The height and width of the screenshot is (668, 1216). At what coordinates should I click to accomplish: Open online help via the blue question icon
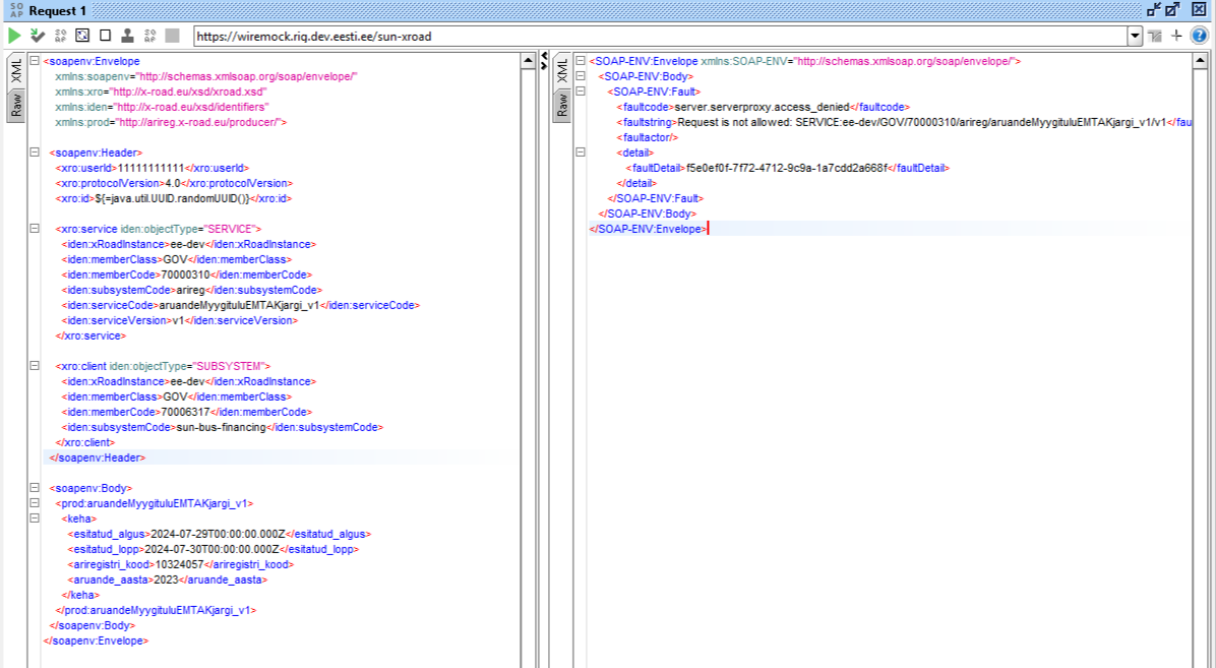point(1200,35)
